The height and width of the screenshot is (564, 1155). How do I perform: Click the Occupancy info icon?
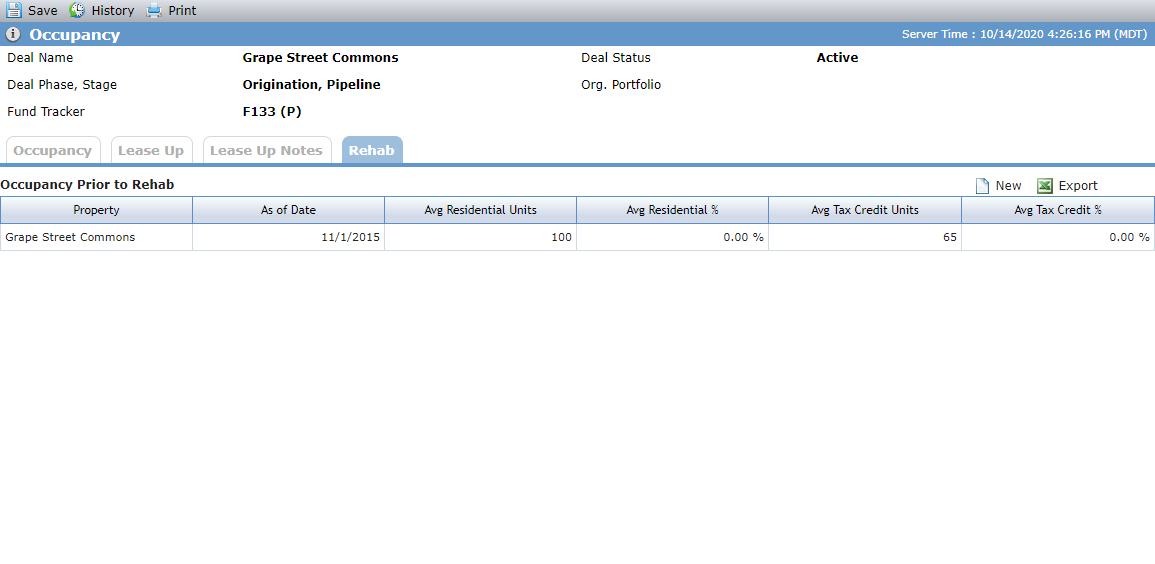[13, 35]
